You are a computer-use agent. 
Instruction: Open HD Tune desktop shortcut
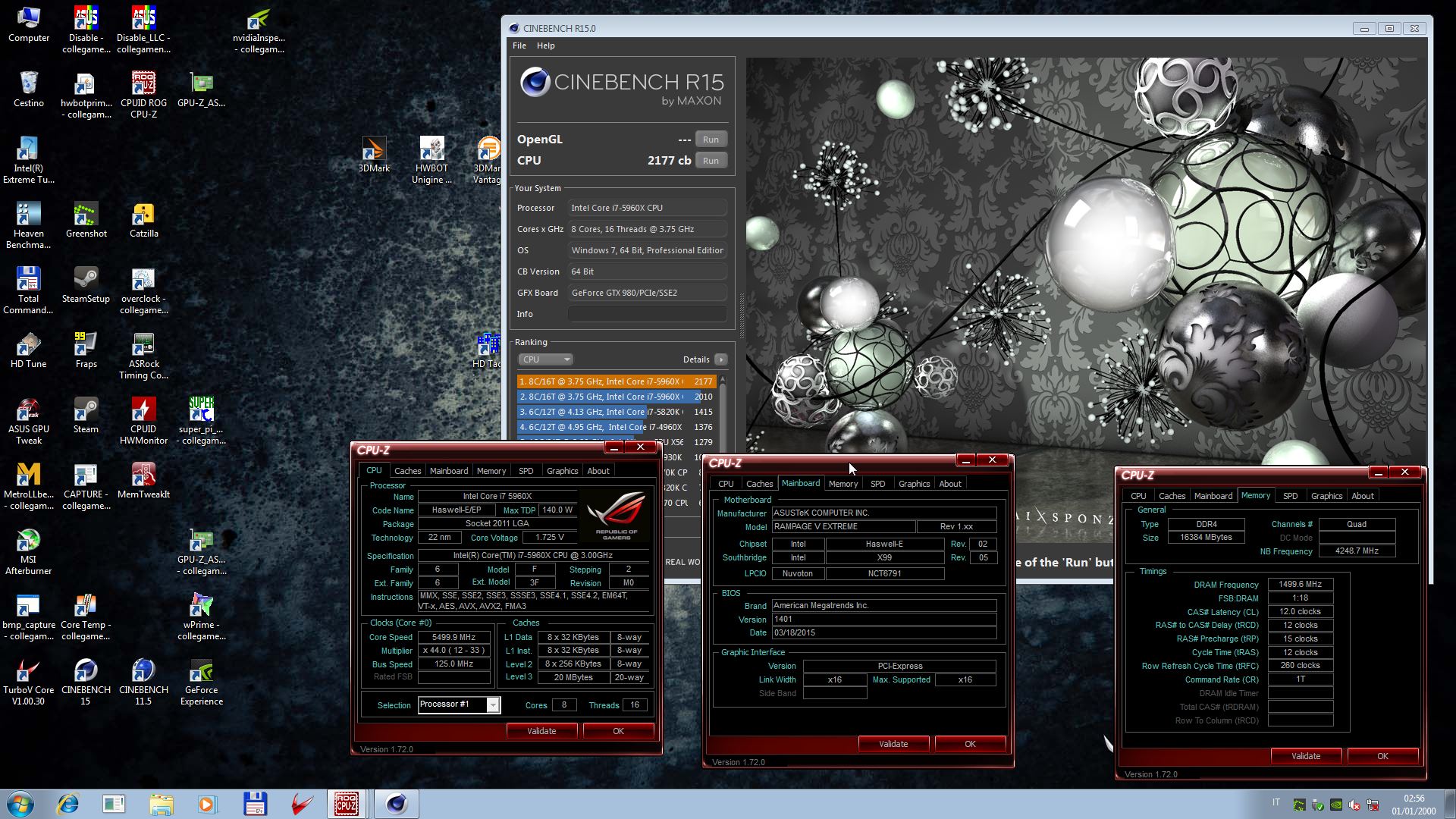28,350
